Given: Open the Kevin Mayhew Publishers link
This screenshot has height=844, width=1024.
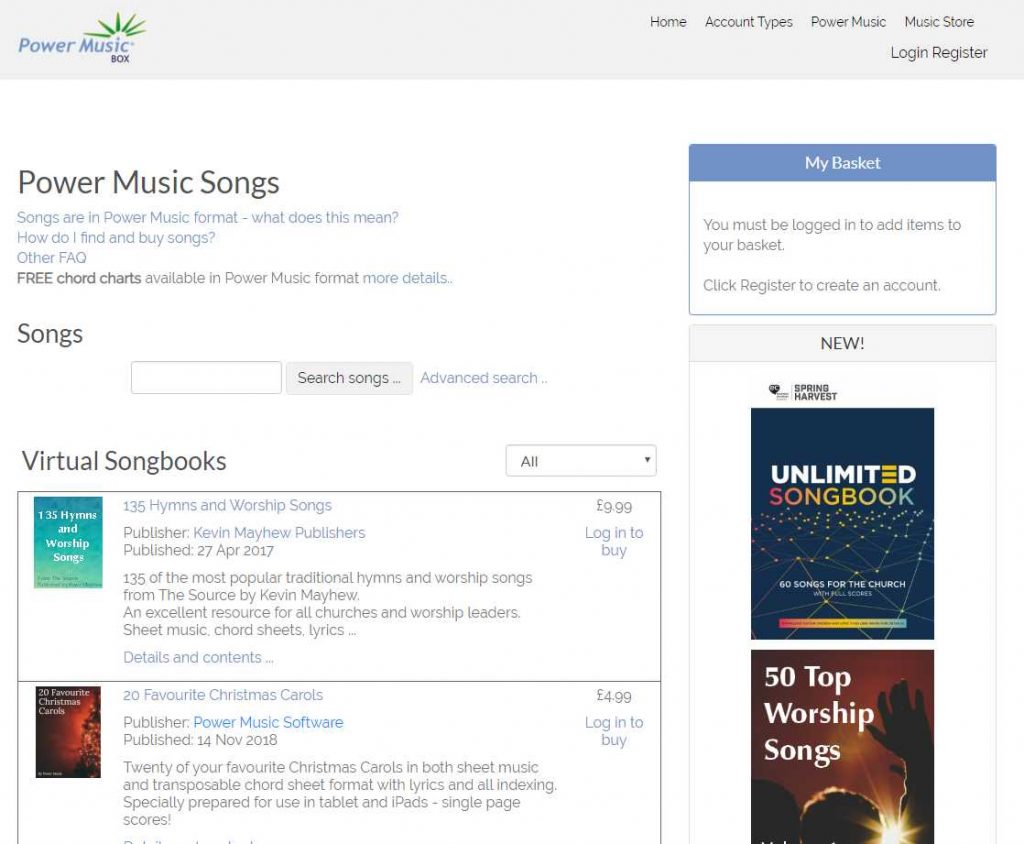Looking at the screenshot, I should pyautogui.click(x=279, y=533).
